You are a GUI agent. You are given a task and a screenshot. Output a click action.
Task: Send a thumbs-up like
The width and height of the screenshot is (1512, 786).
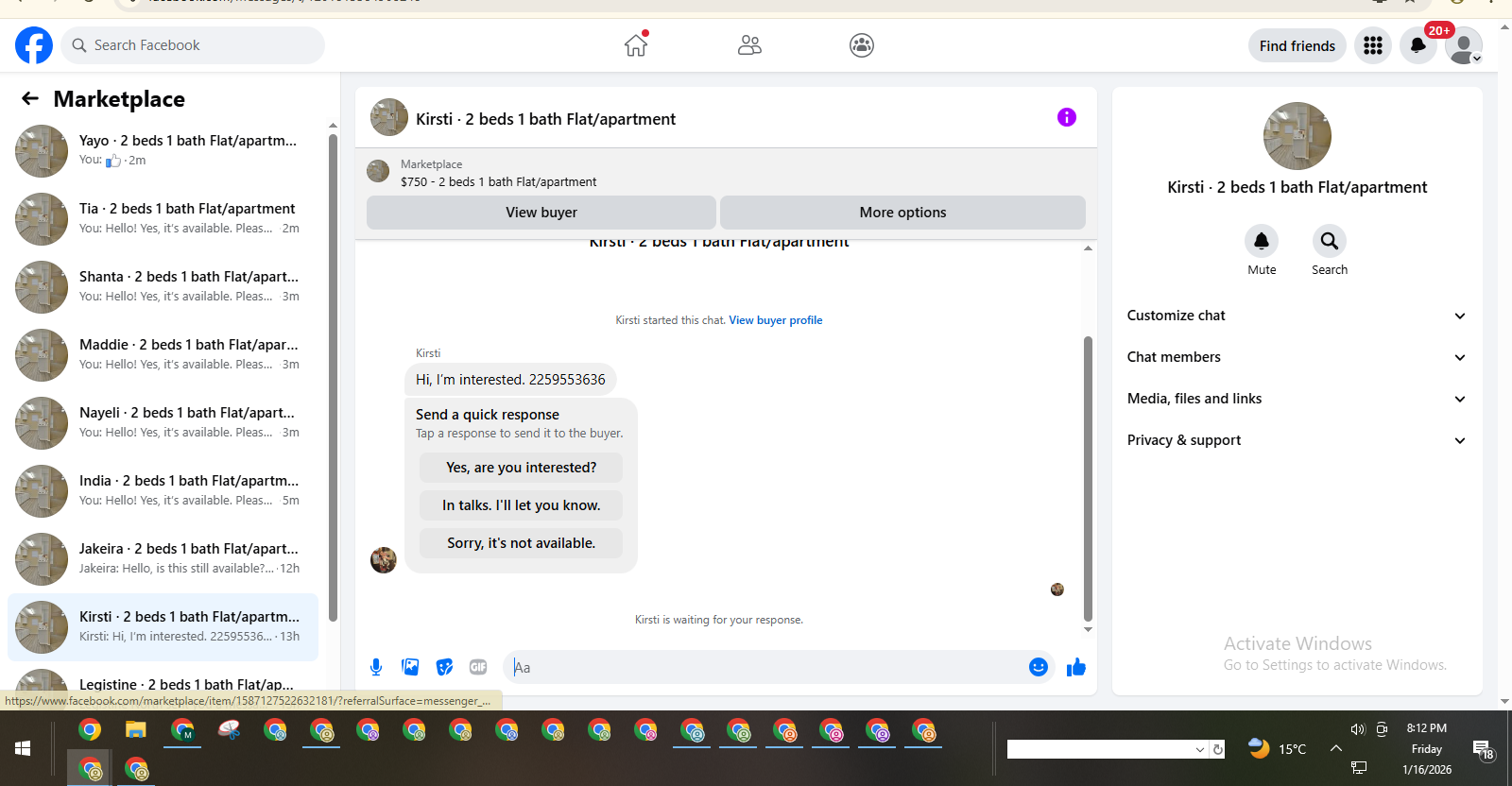[1076, 667]
